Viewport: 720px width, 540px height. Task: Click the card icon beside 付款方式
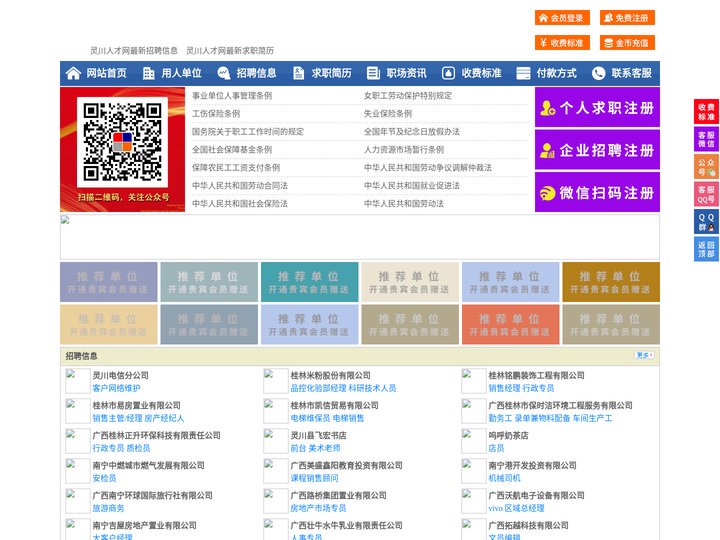[x=523, y=73]
